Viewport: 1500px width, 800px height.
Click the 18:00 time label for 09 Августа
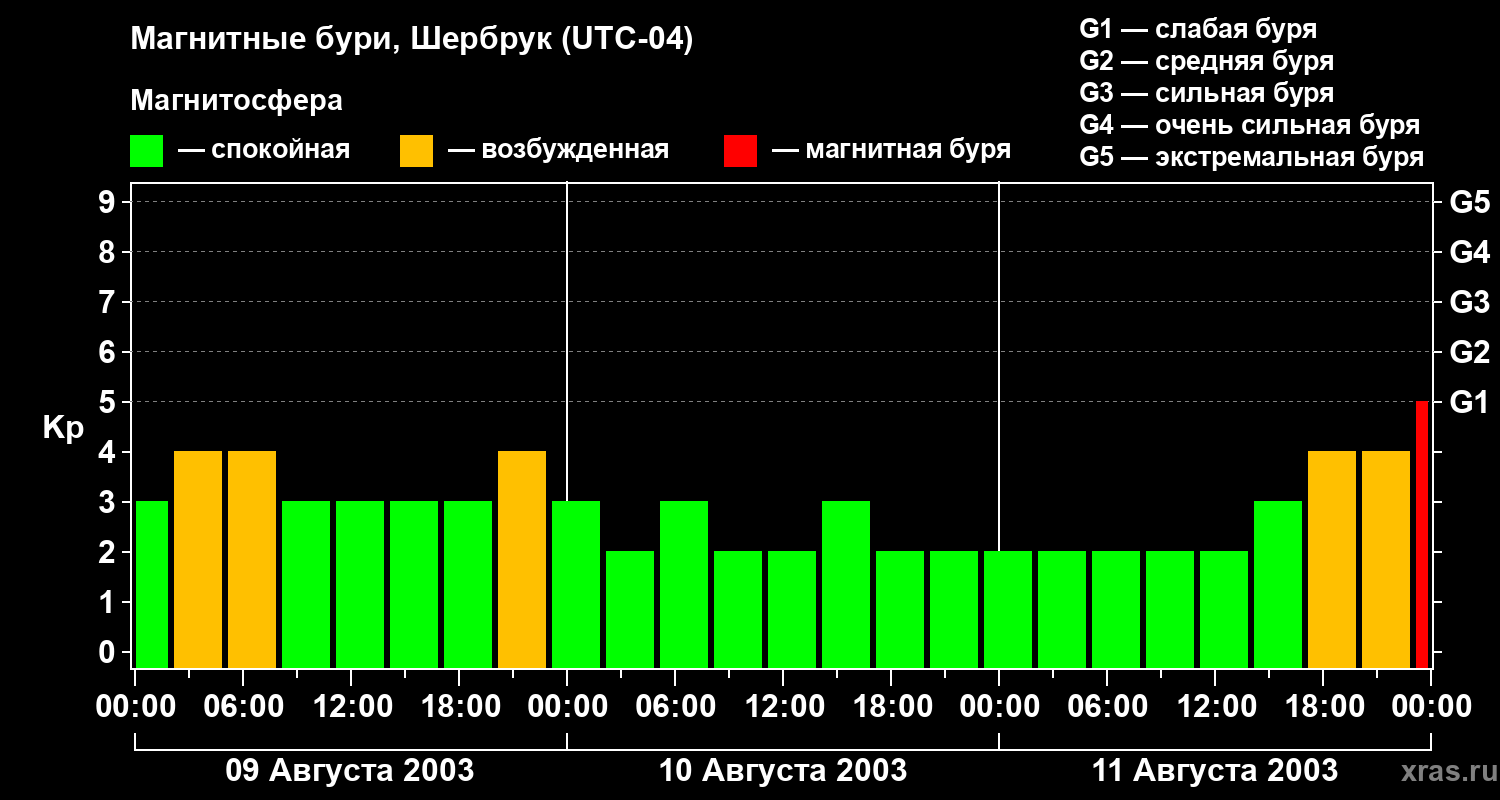coord(459,707)
